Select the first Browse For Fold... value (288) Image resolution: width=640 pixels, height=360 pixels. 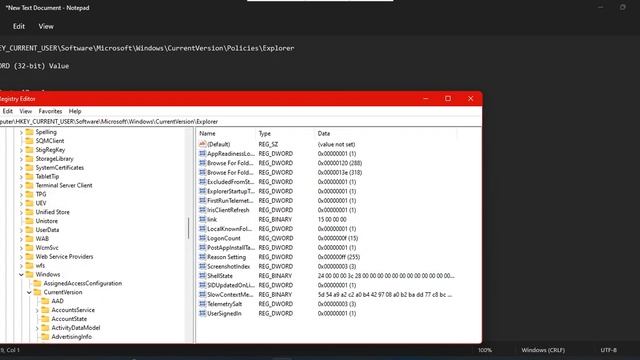(230, 163)
